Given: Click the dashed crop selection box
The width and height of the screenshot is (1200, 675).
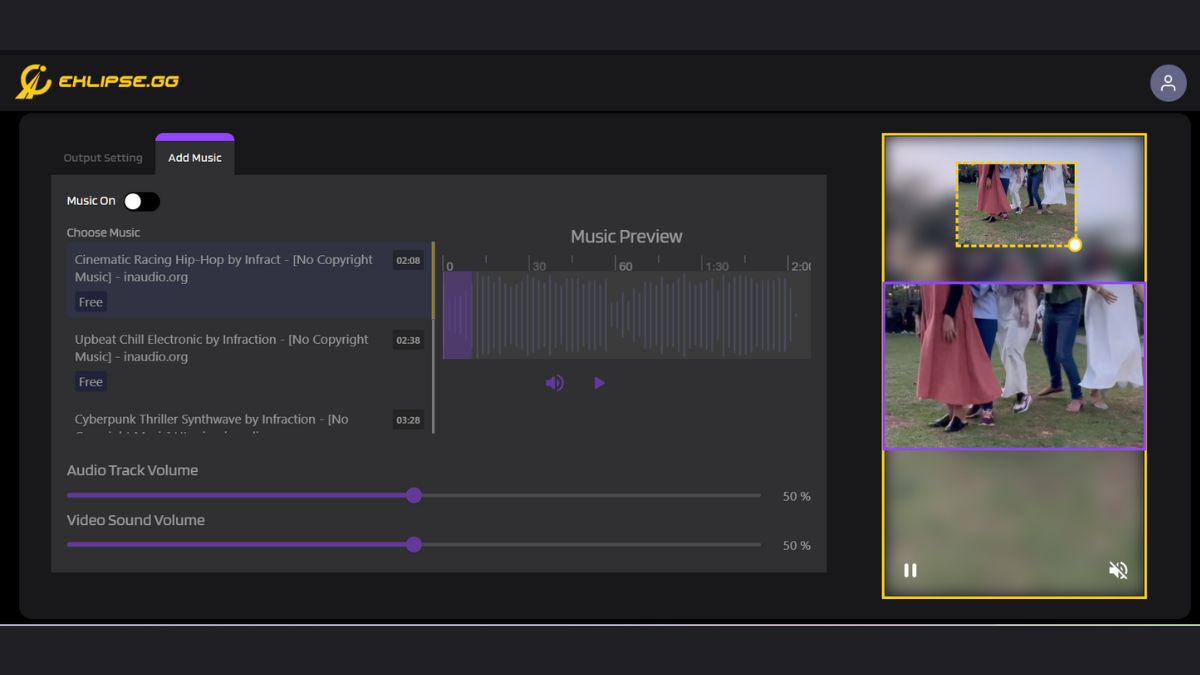Looking at the screenshot, I should pos(1015,205).
